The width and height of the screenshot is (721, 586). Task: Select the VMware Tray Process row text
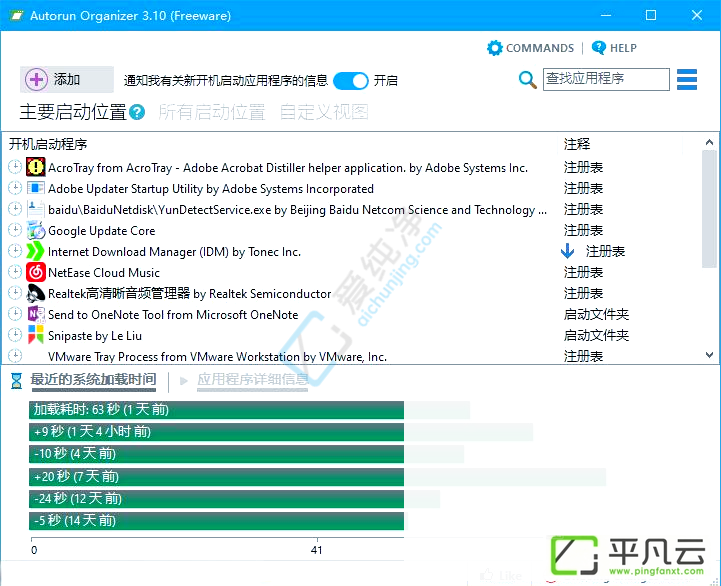[217, 356]
